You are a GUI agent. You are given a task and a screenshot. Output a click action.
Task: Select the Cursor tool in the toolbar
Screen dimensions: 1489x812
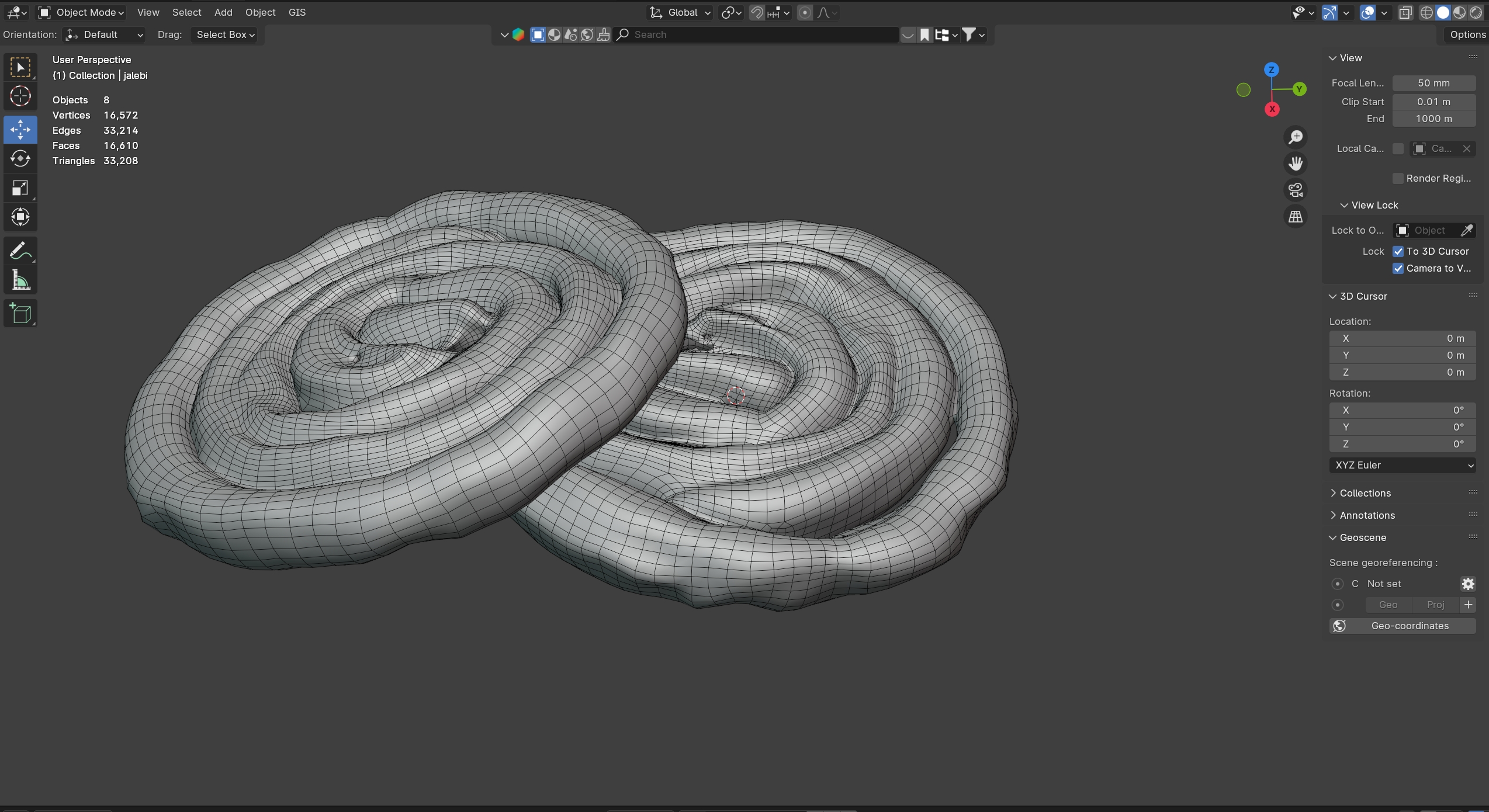point(20,96)
